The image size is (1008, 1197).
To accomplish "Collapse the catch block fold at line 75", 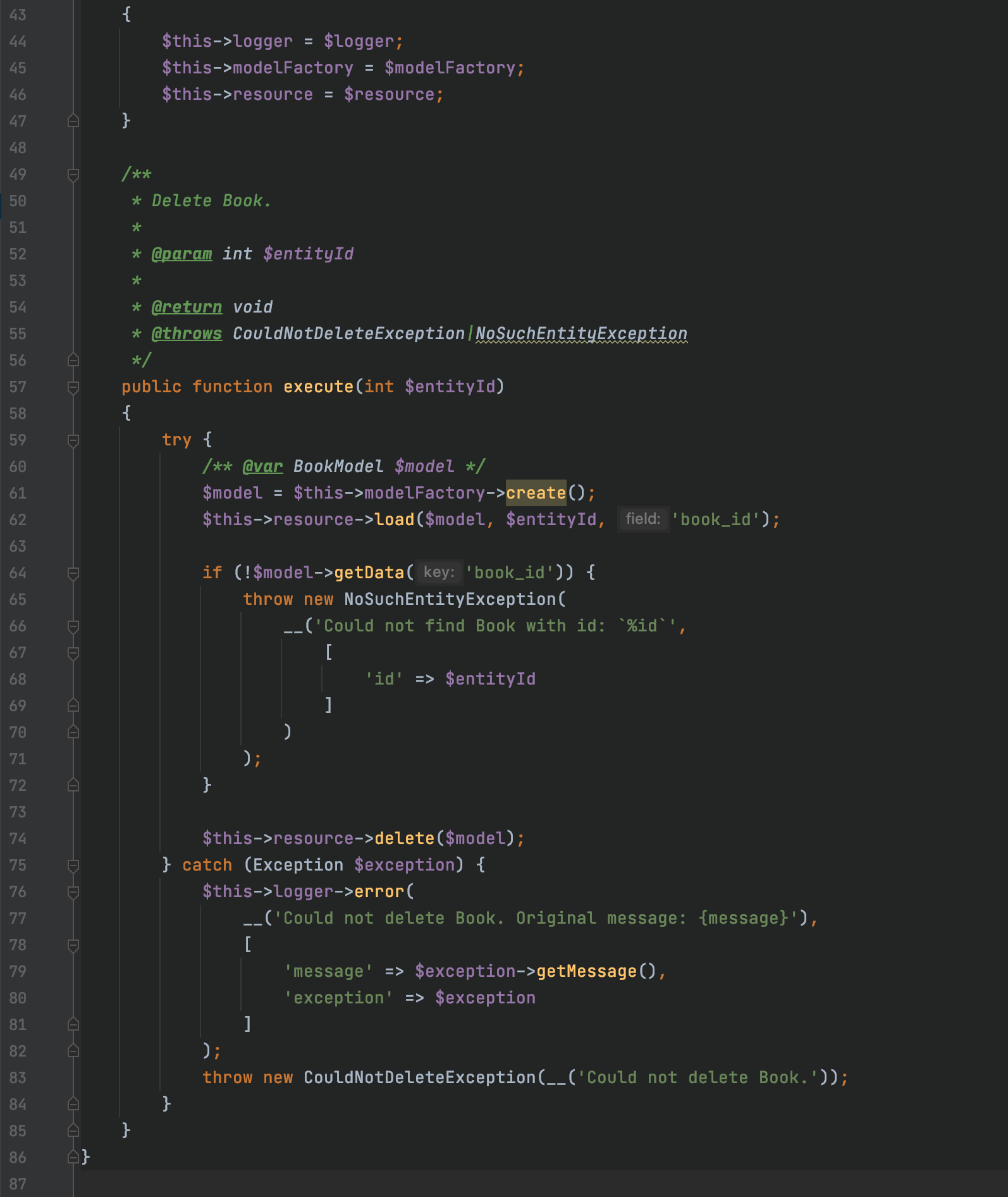I will coord(73,865).
